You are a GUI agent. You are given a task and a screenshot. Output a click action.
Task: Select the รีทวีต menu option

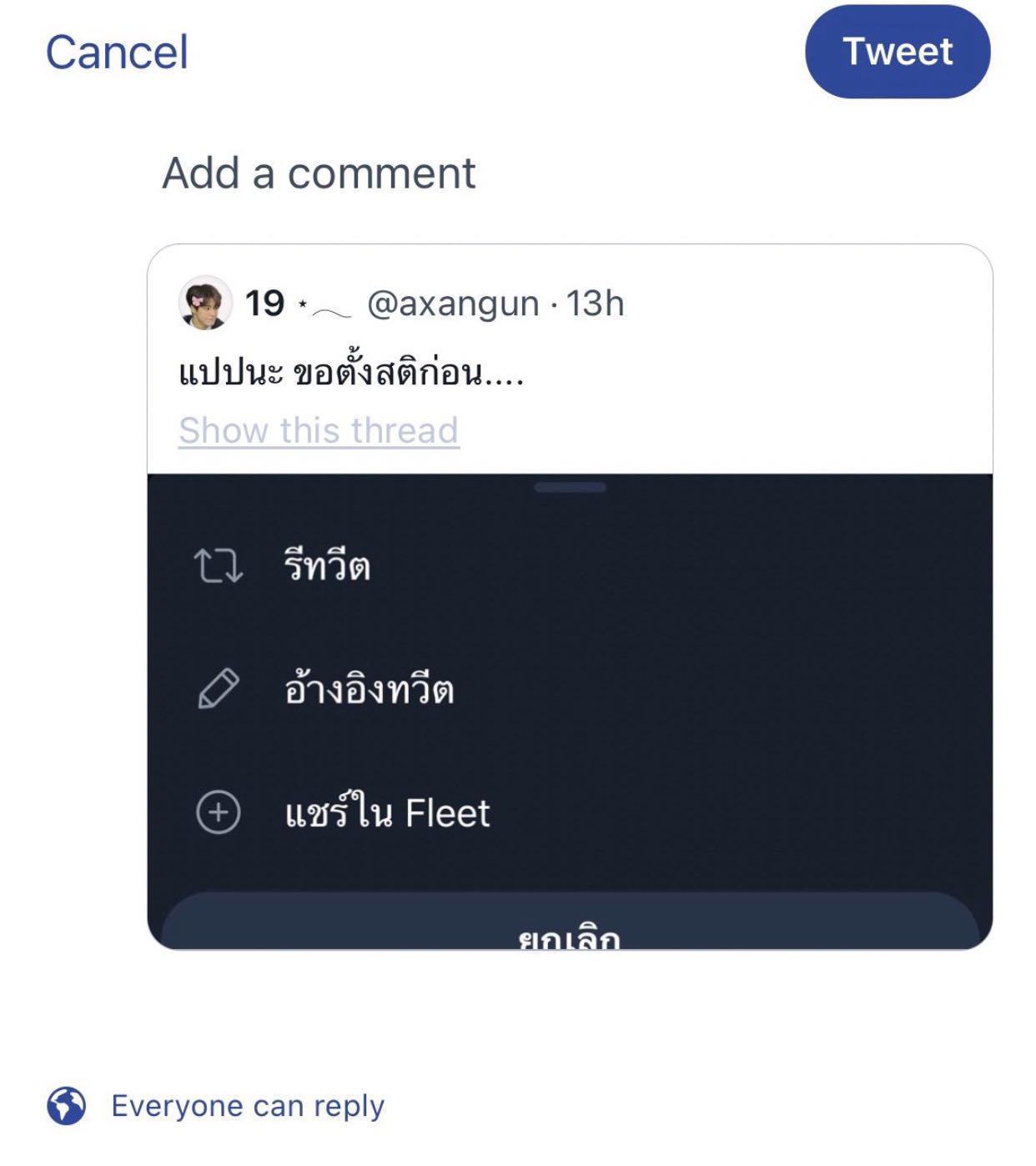[327, 566]
